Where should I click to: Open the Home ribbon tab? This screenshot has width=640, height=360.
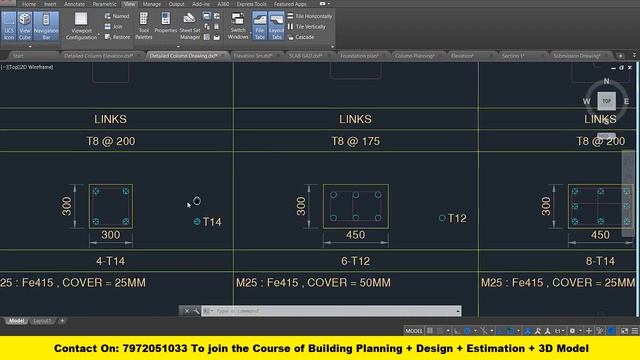[x=29, y=4]
